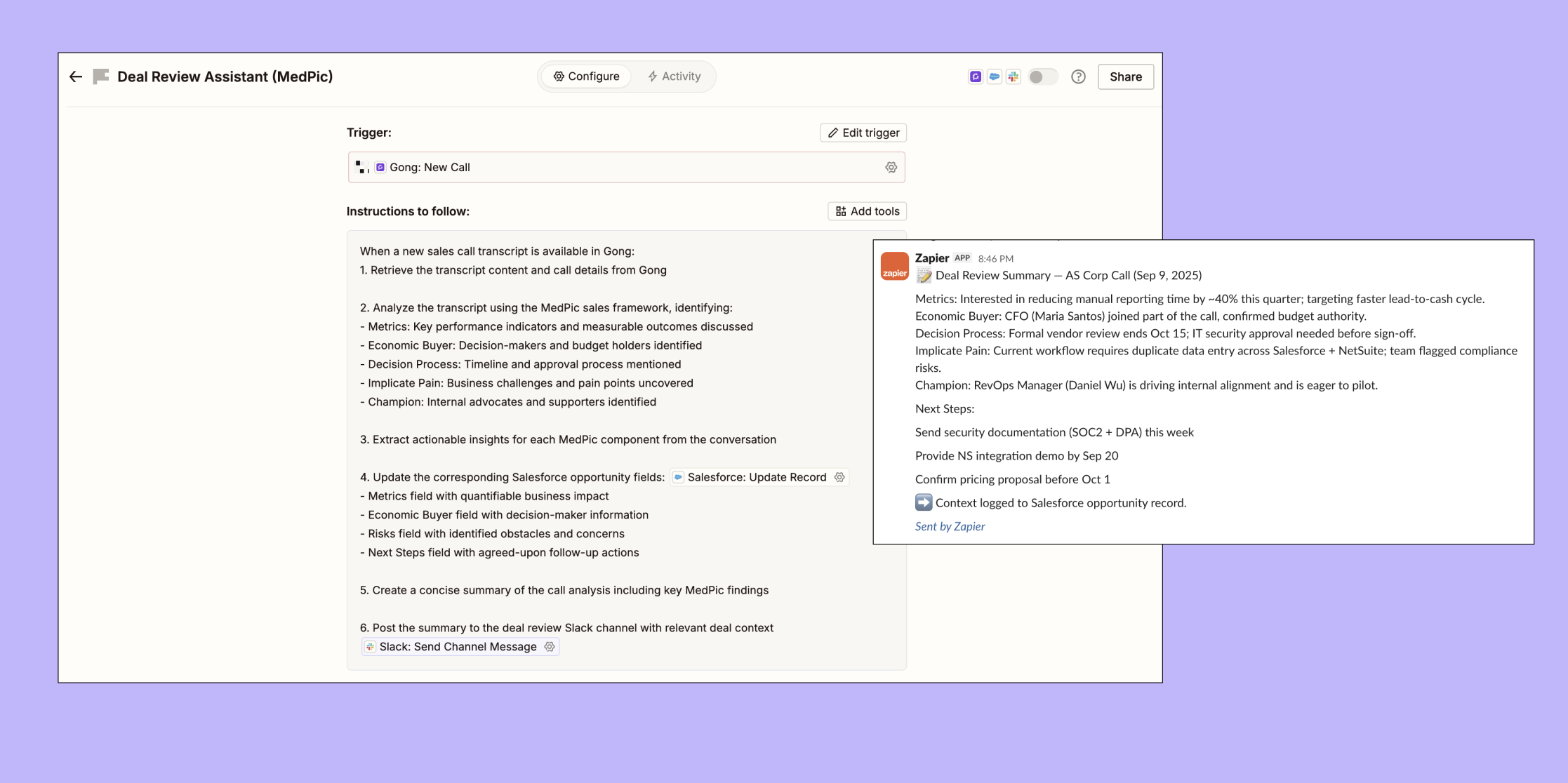Viewport: 1568px width, 783px height.
Task: Switch to the Activity tab
Action: pos(674,76)
